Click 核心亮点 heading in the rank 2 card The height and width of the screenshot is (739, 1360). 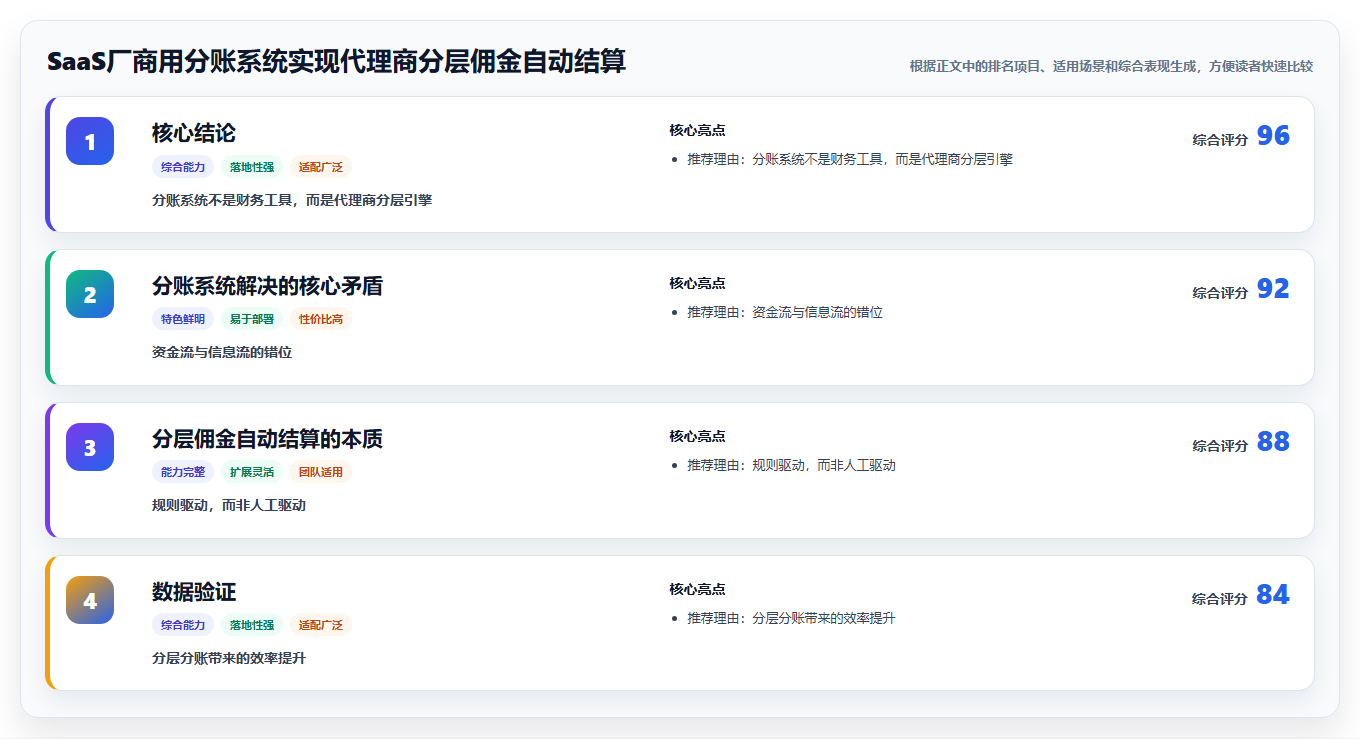click(x=697, y=284)
